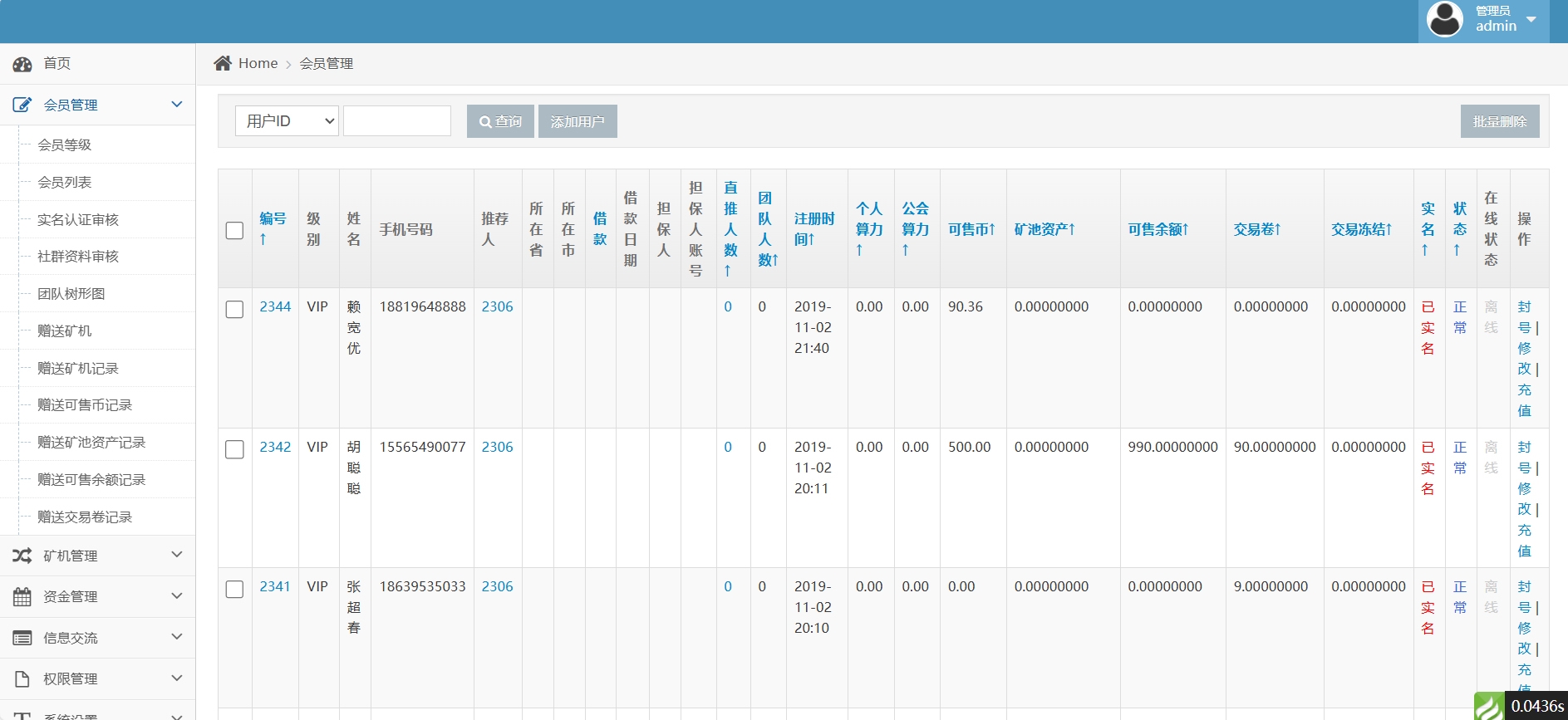The height and width of the screenshot is (720, 1568).
Task: Select 实名认证审核 from the sidebar
Action: pyautogui.click(x=78, y=219)
